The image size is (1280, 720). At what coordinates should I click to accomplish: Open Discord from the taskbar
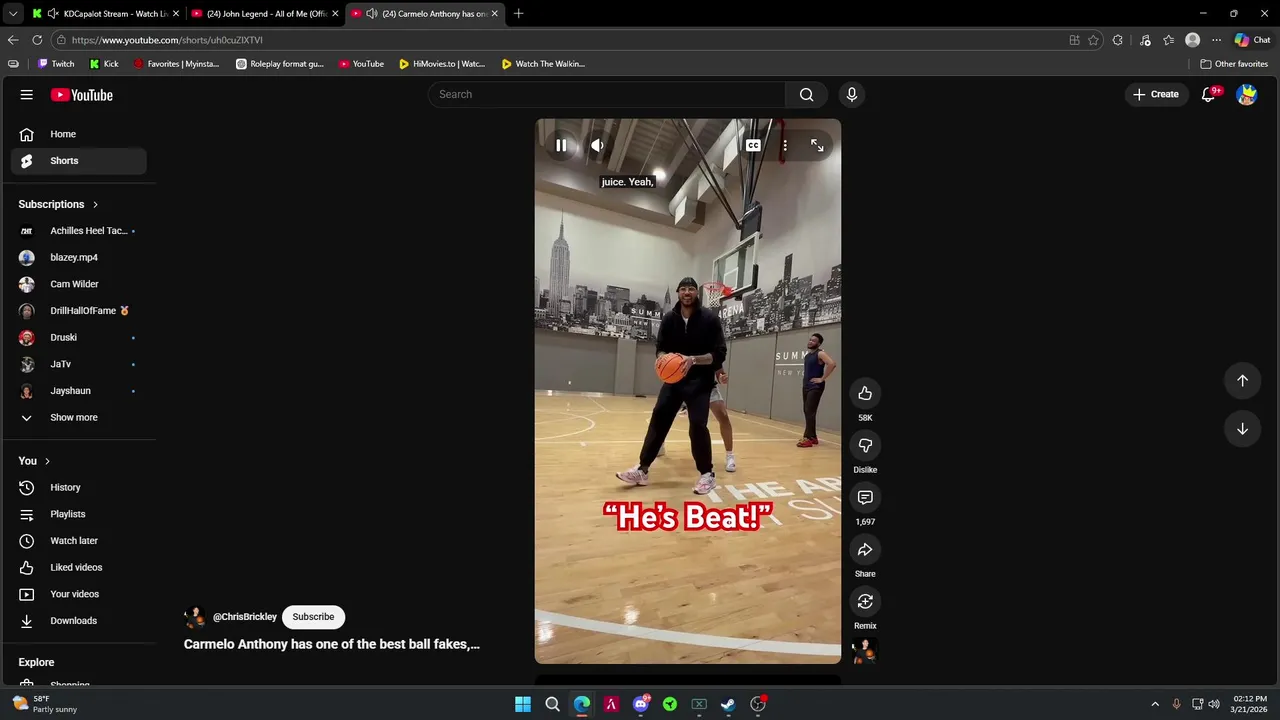641,704
